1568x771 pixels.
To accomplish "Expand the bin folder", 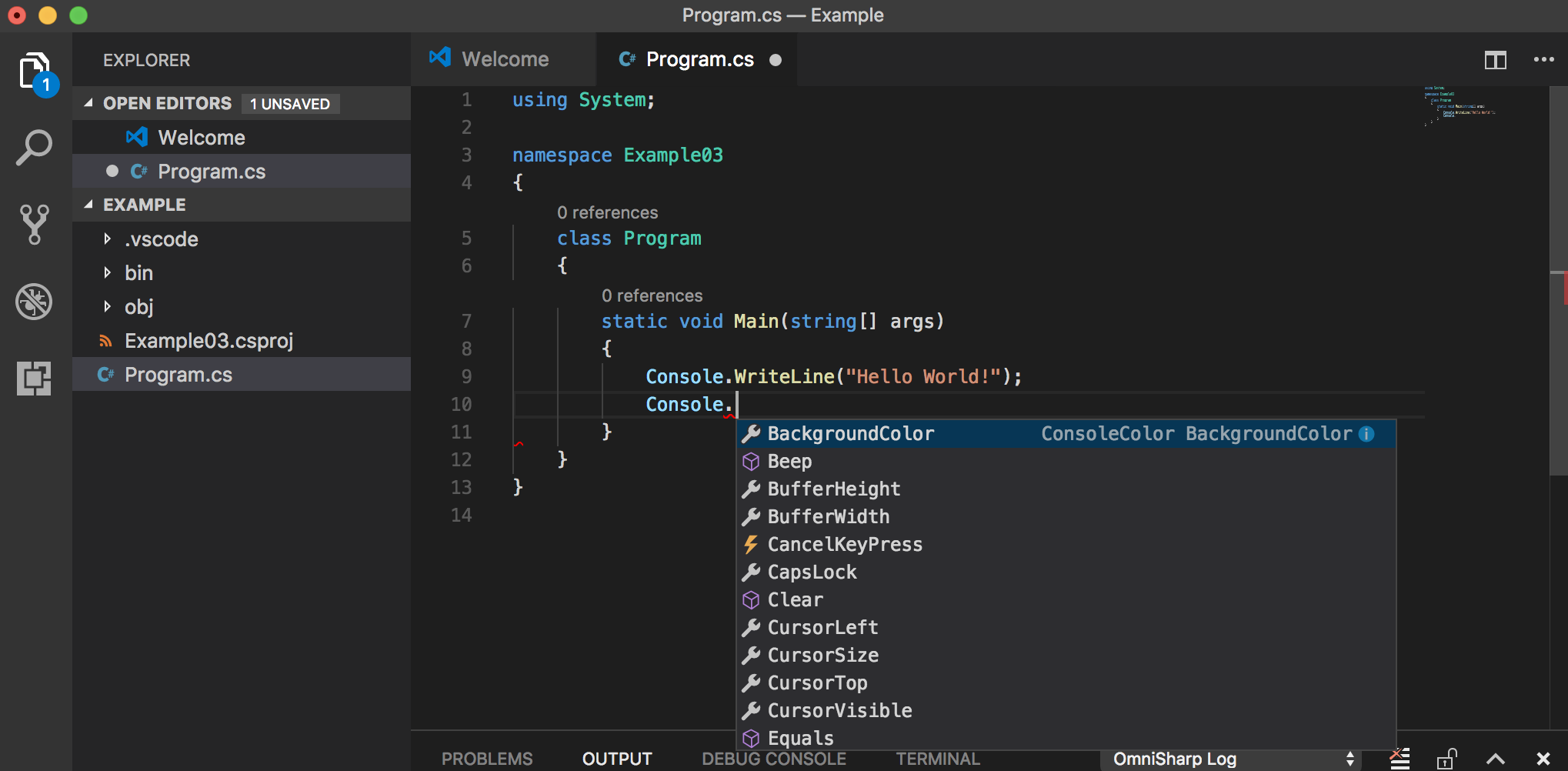I will pyautogui.click(x=242, y=273).
